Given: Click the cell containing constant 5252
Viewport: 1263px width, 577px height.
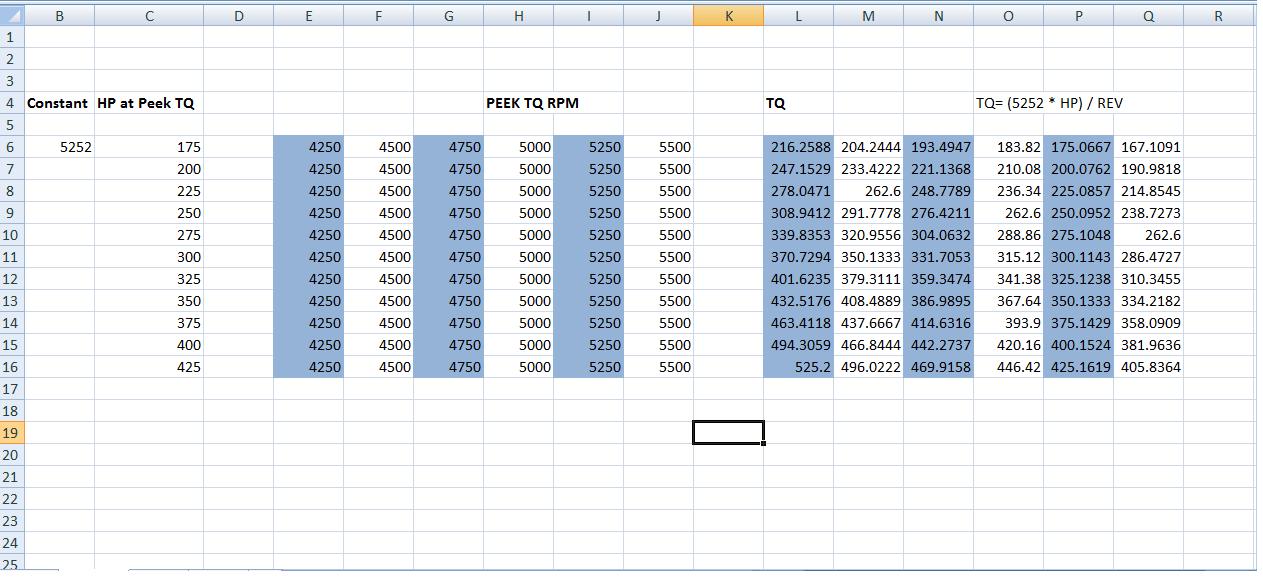Looking at the screenshot, I should 59,147.
